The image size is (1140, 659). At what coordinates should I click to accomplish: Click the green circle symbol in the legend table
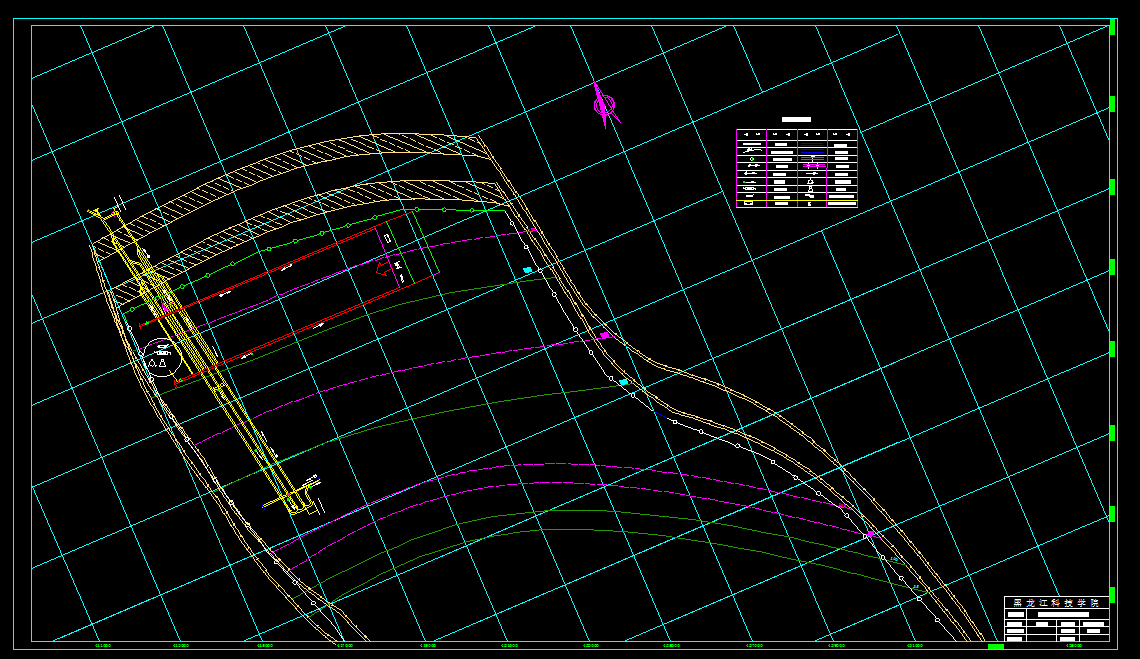[752, 159]
